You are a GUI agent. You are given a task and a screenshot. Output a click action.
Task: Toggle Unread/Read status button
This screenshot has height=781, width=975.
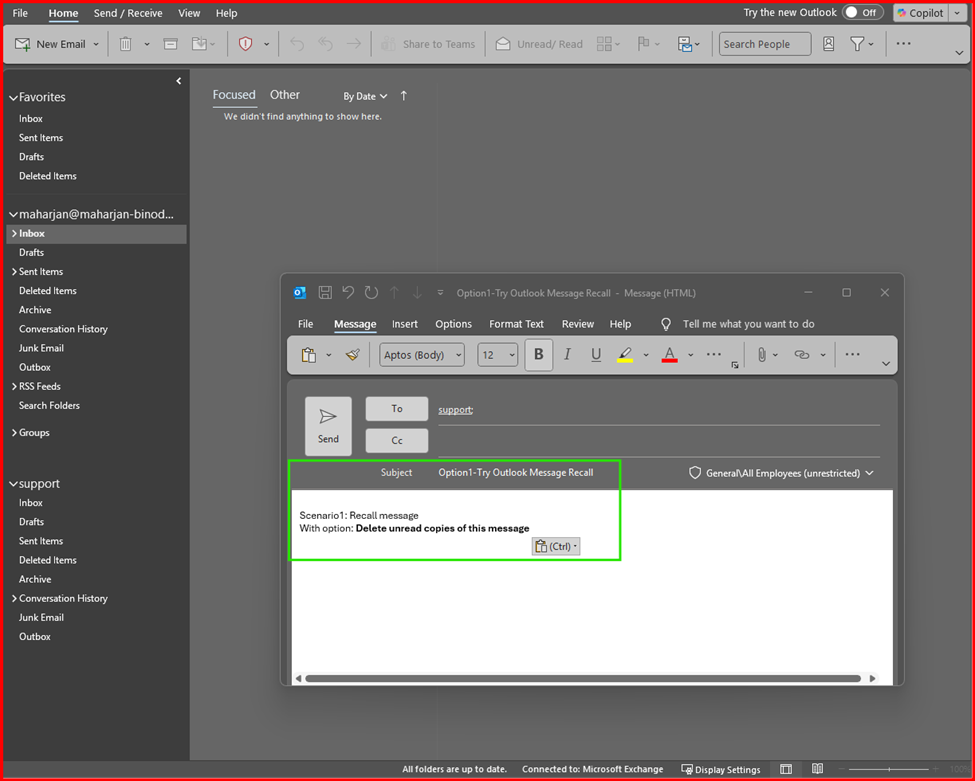tap(538, 44)
